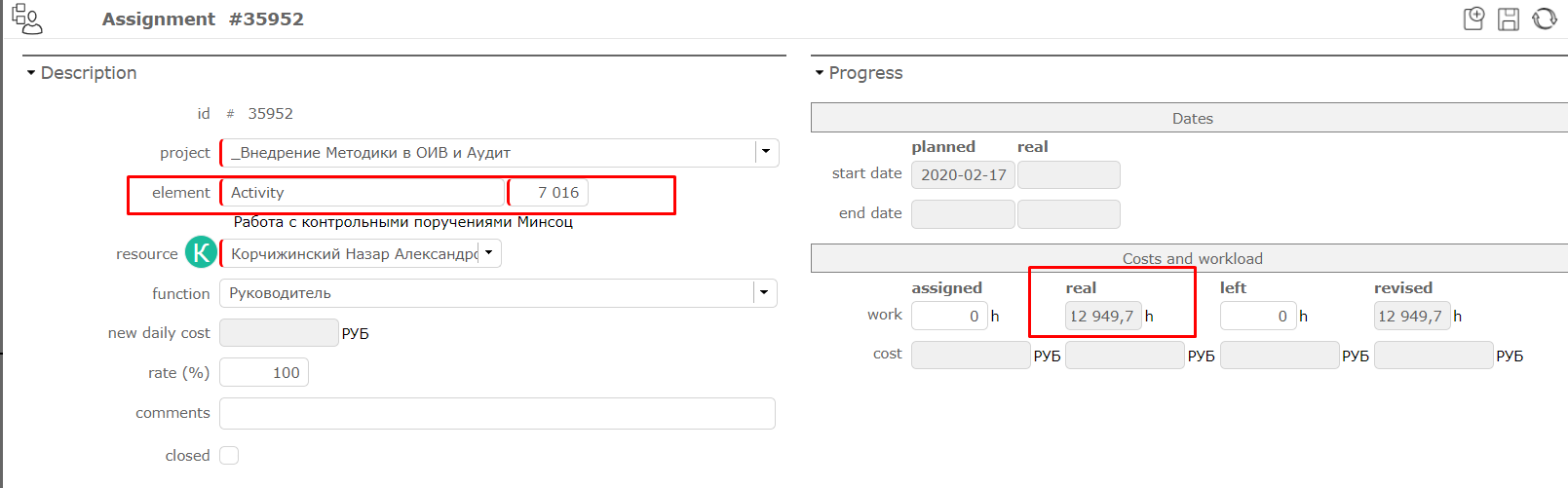
Task: Open the project dropdown arrow
Action: 766,152
